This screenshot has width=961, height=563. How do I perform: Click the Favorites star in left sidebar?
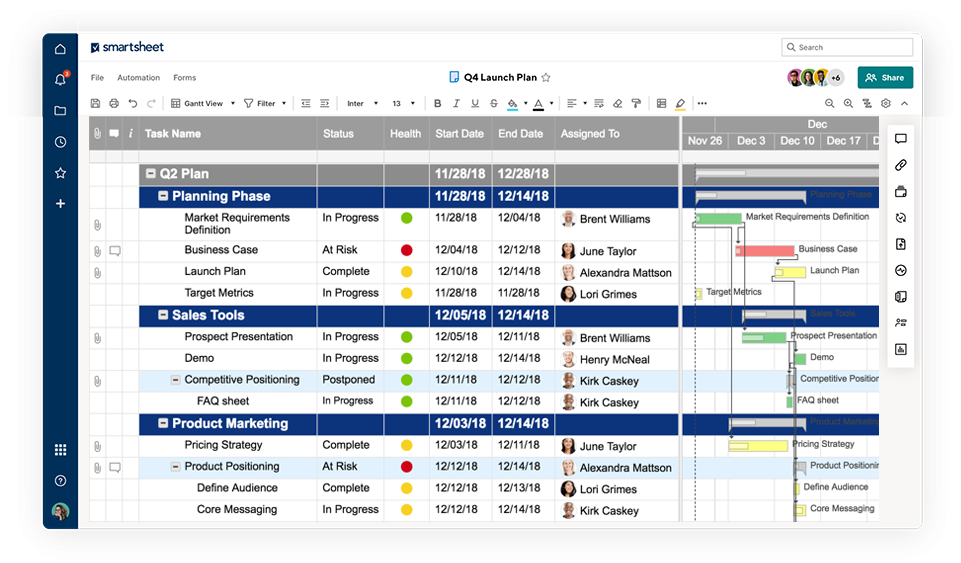click(x=60, y=173)
